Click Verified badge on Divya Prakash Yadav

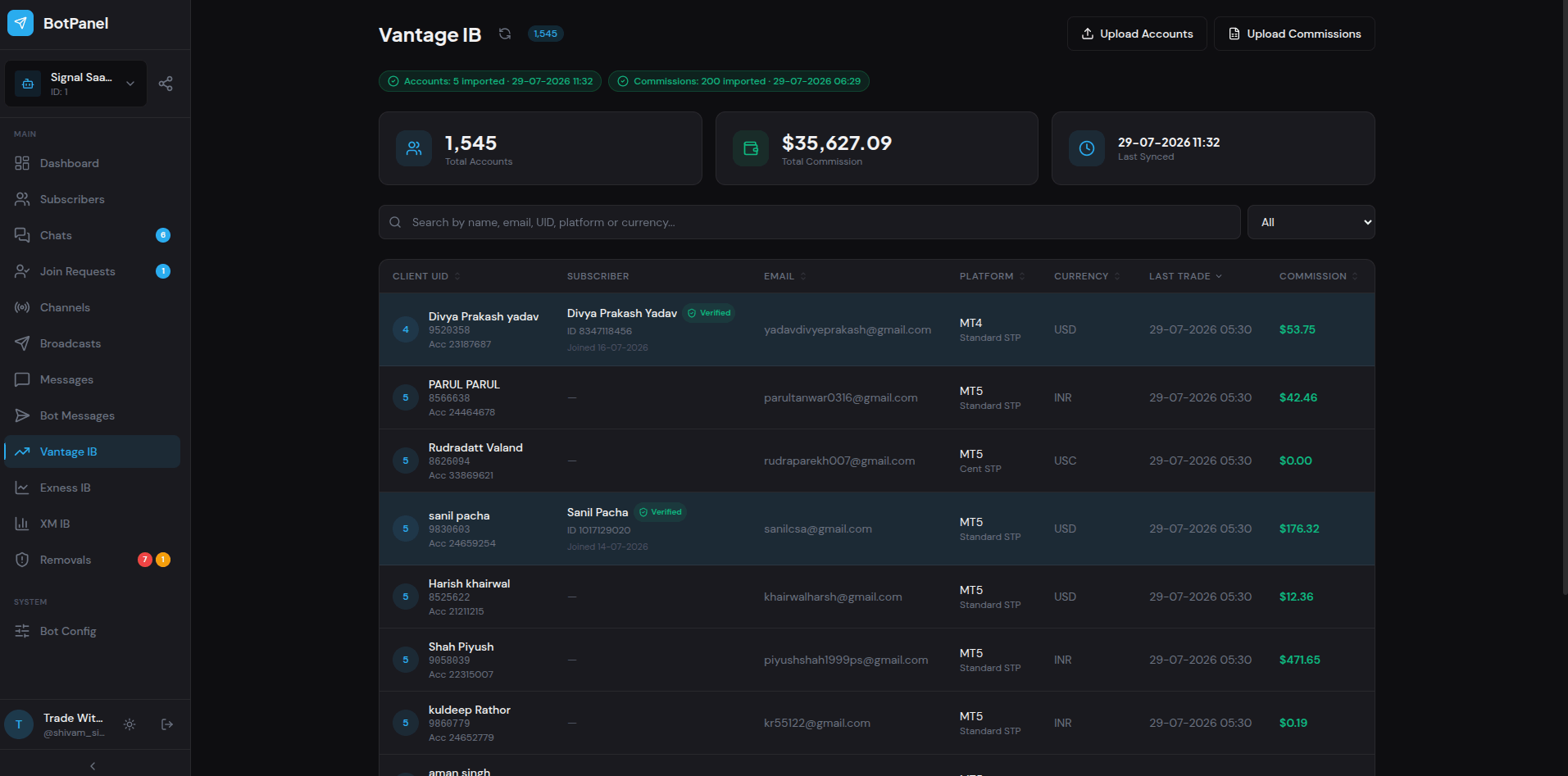[709, 313]
